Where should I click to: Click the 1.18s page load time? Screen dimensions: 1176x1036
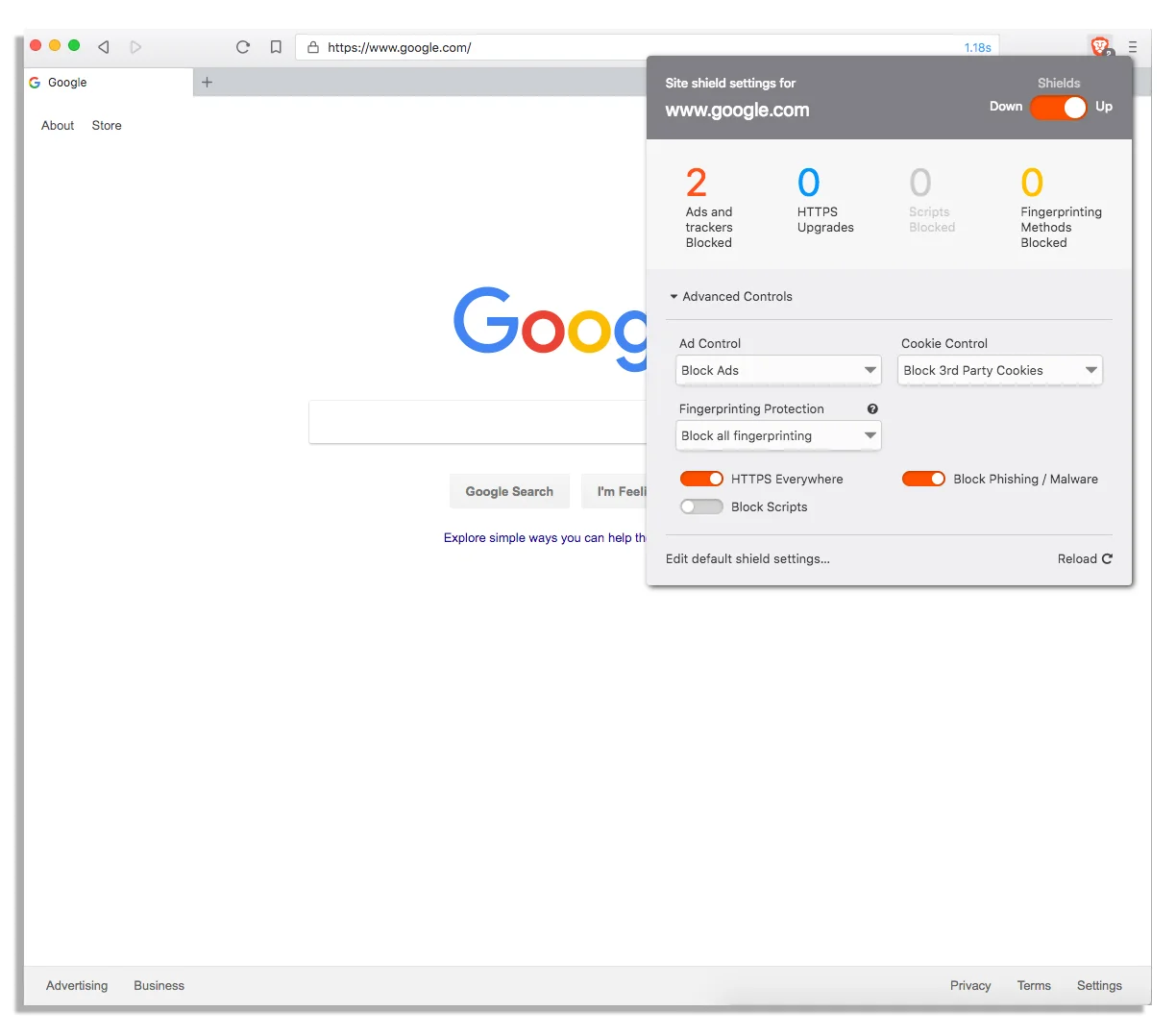(x=978, y=47)
